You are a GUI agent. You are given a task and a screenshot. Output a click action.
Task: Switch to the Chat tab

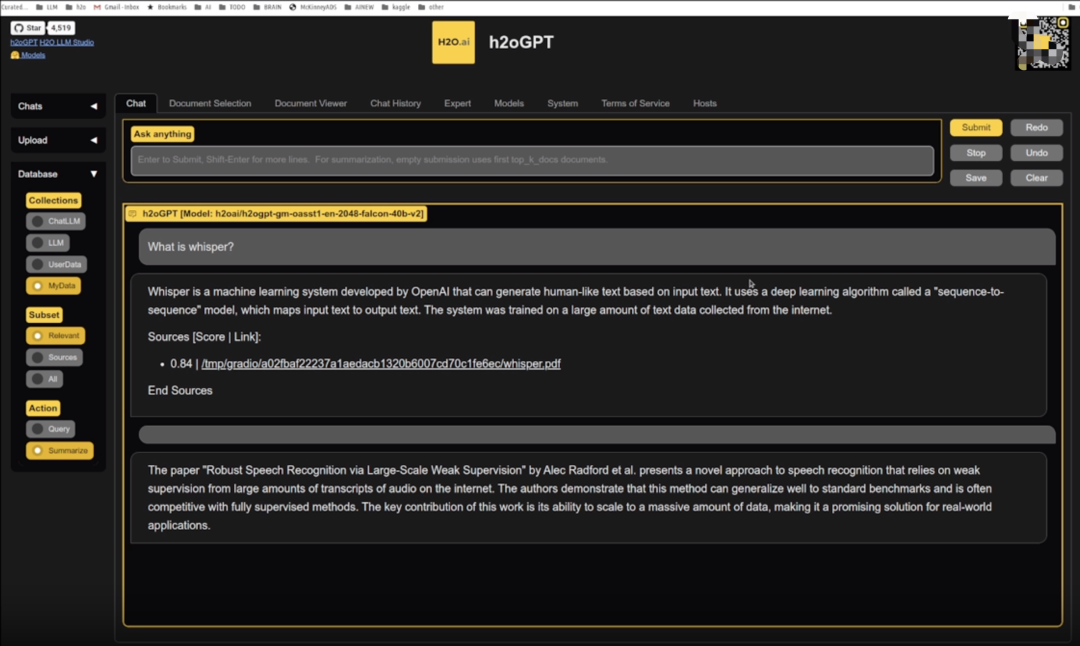[136, 103]
